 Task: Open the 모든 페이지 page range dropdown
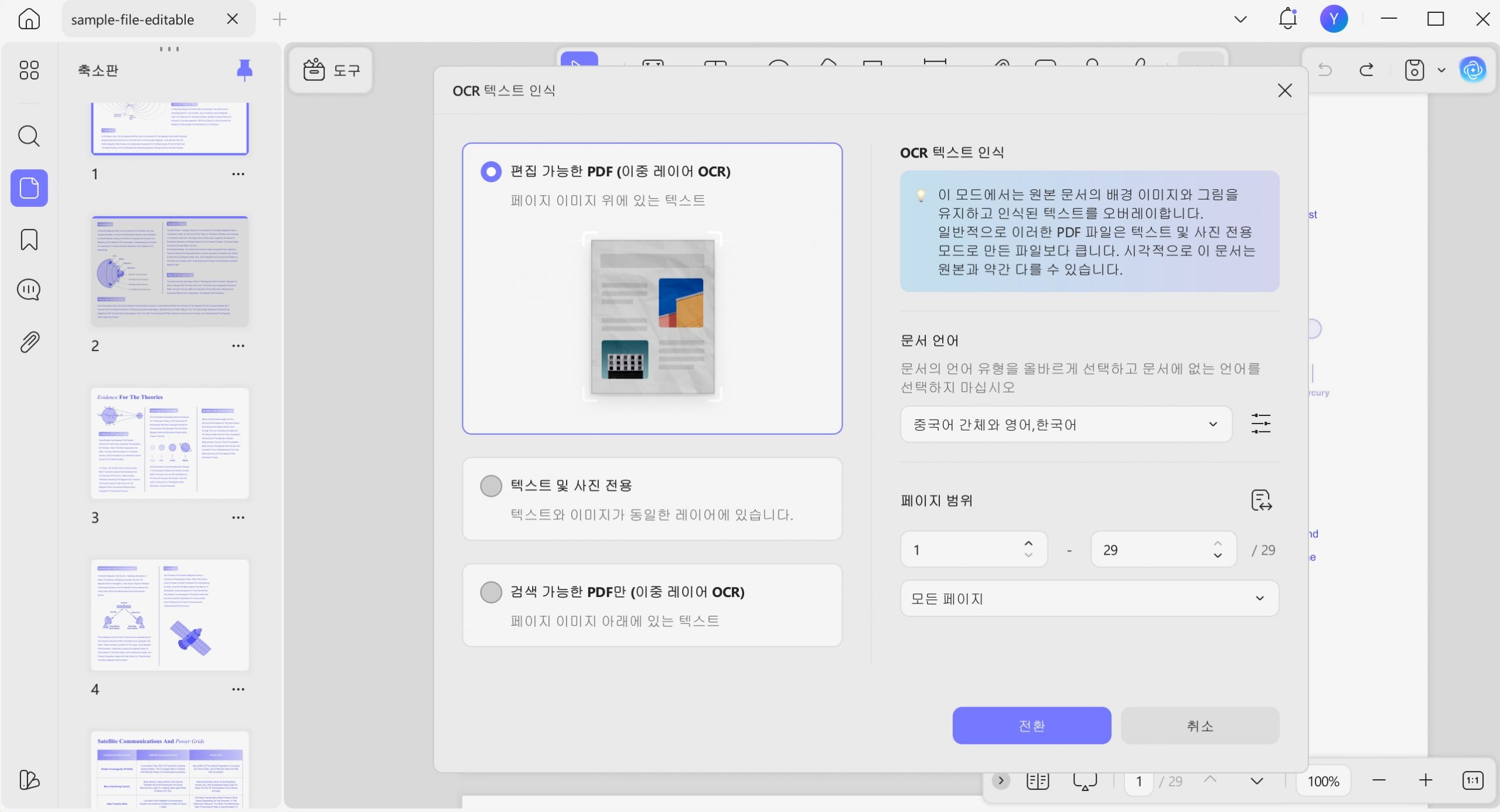[1089, 598]
